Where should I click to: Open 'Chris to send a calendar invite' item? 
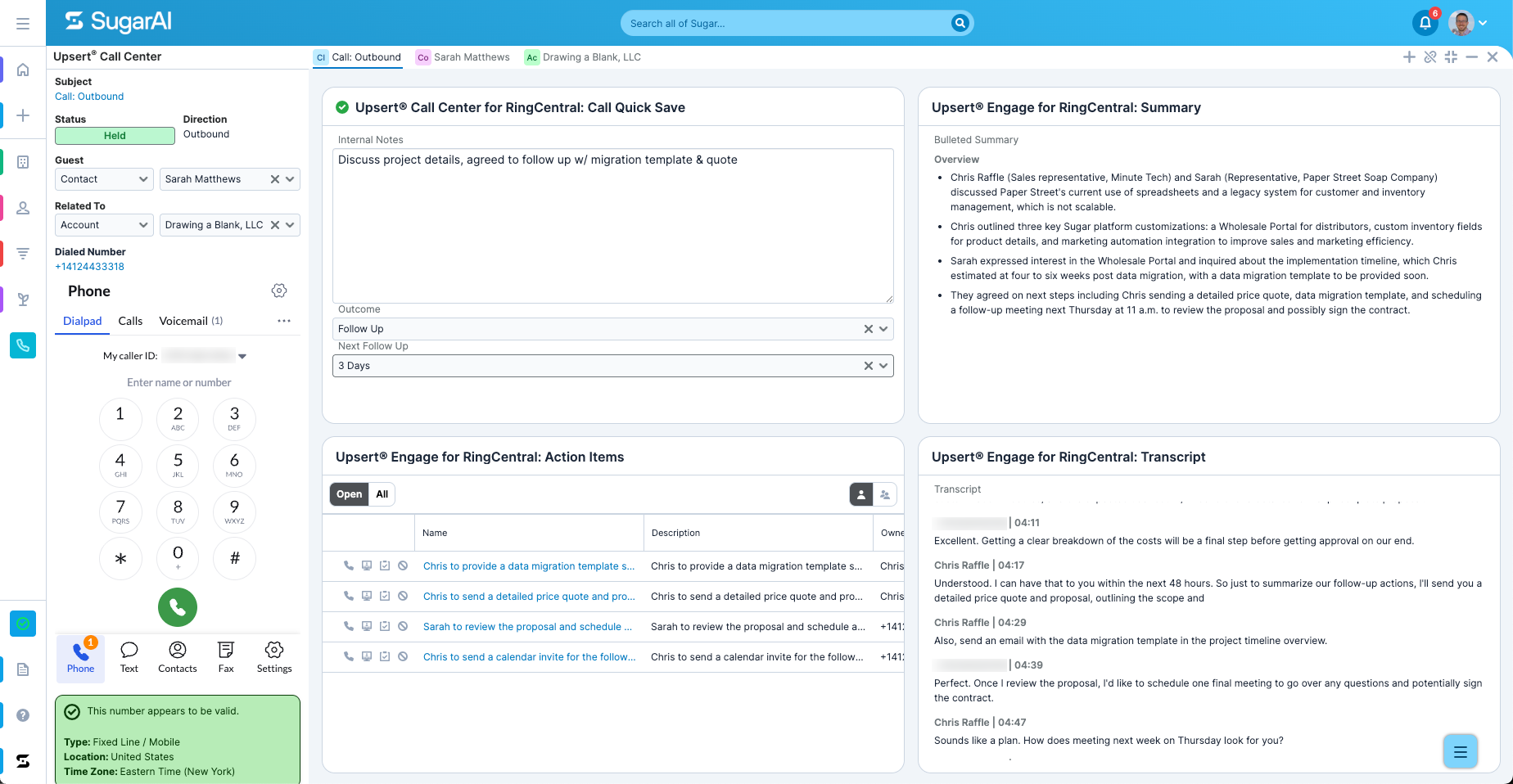529,657
